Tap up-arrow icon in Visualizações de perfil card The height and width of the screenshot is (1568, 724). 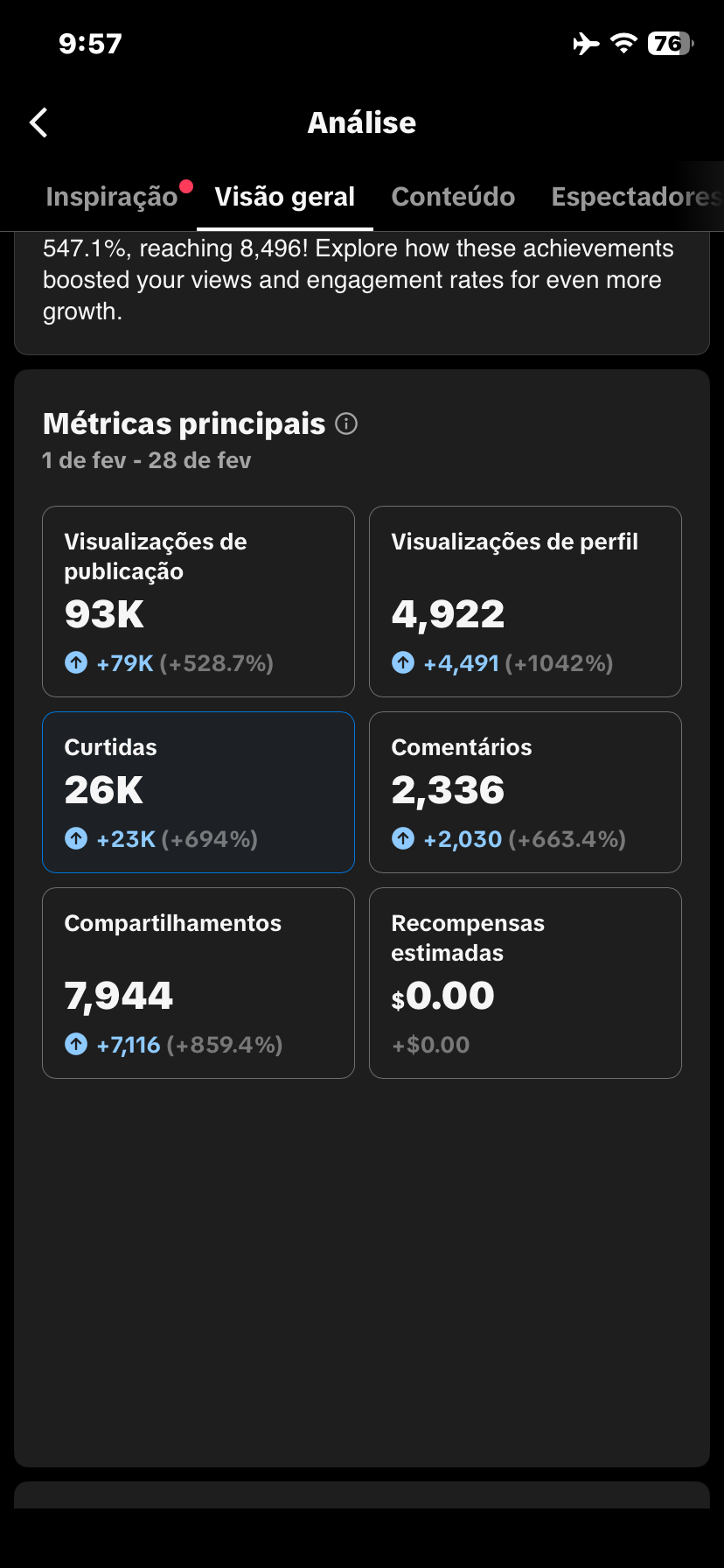tap(403, 663)
